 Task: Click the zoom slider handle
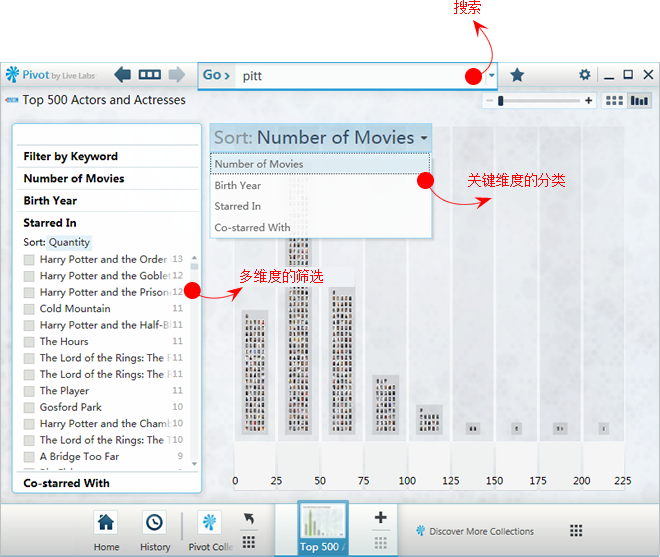point(500,100)
